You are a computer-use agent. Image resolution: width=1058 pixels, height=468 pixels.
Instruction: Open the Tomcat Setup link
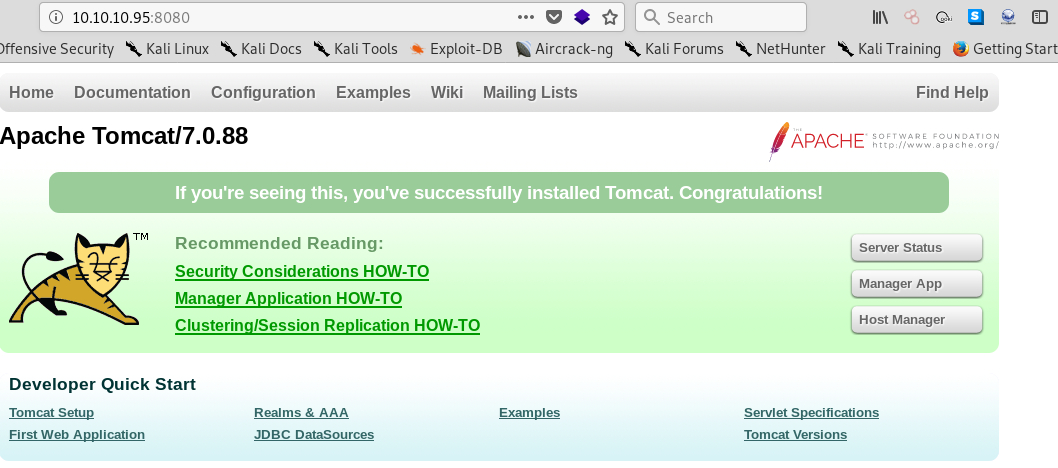click(x=51, y=413)
